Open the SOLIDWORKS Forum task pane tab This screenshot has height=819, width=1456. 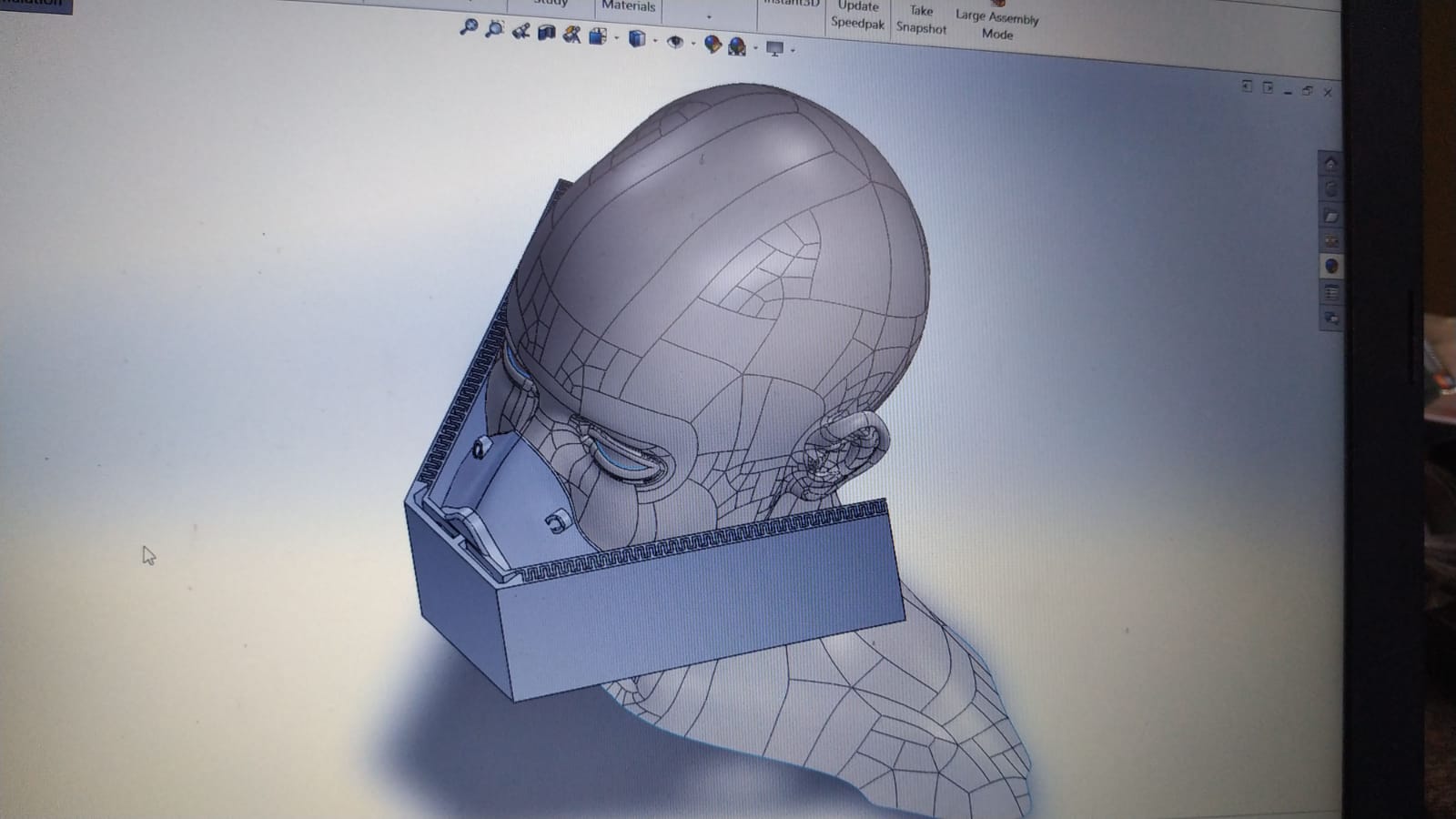(1331, 318)
